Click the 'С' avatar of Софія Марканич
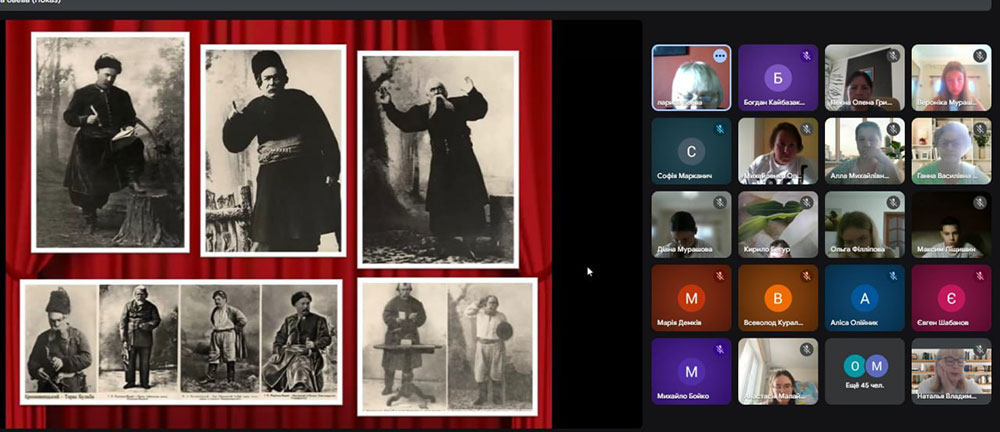 (x=691, y=151)
